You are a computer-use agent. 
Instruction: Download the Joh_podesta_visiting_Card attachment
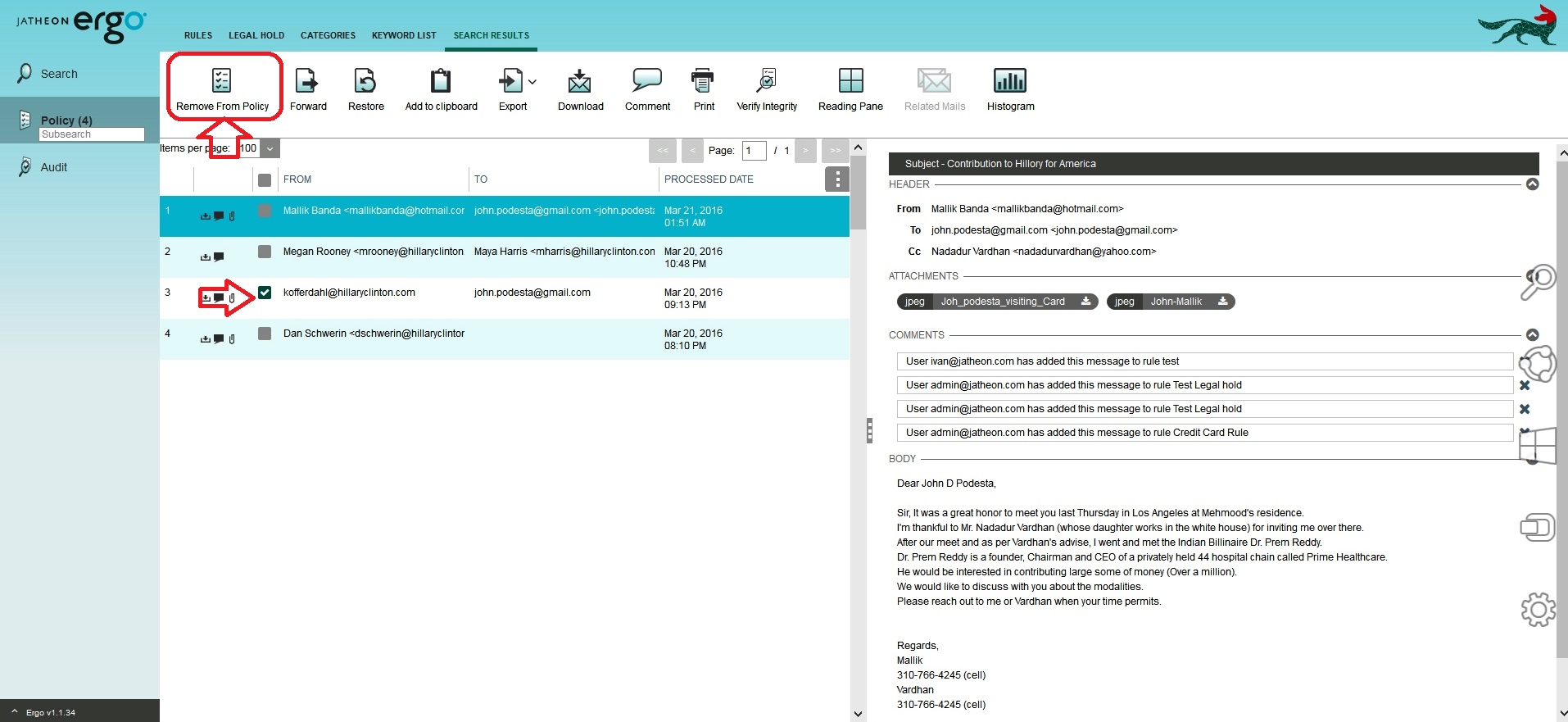click(x=1085, y=302)
